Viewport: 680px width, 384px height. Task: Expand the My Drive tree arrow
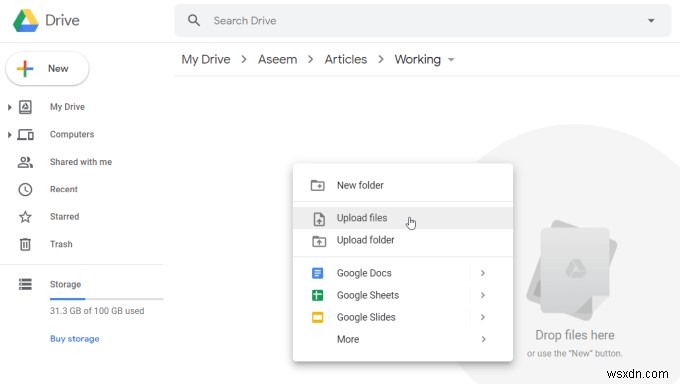tap(9, 107)
